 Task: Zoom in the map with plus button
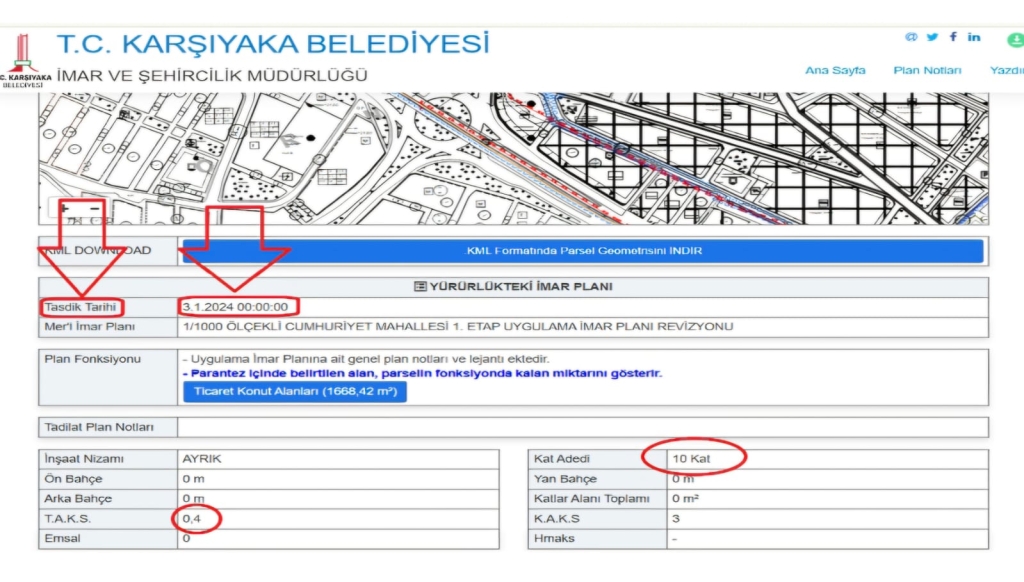(x=65, y=207)
